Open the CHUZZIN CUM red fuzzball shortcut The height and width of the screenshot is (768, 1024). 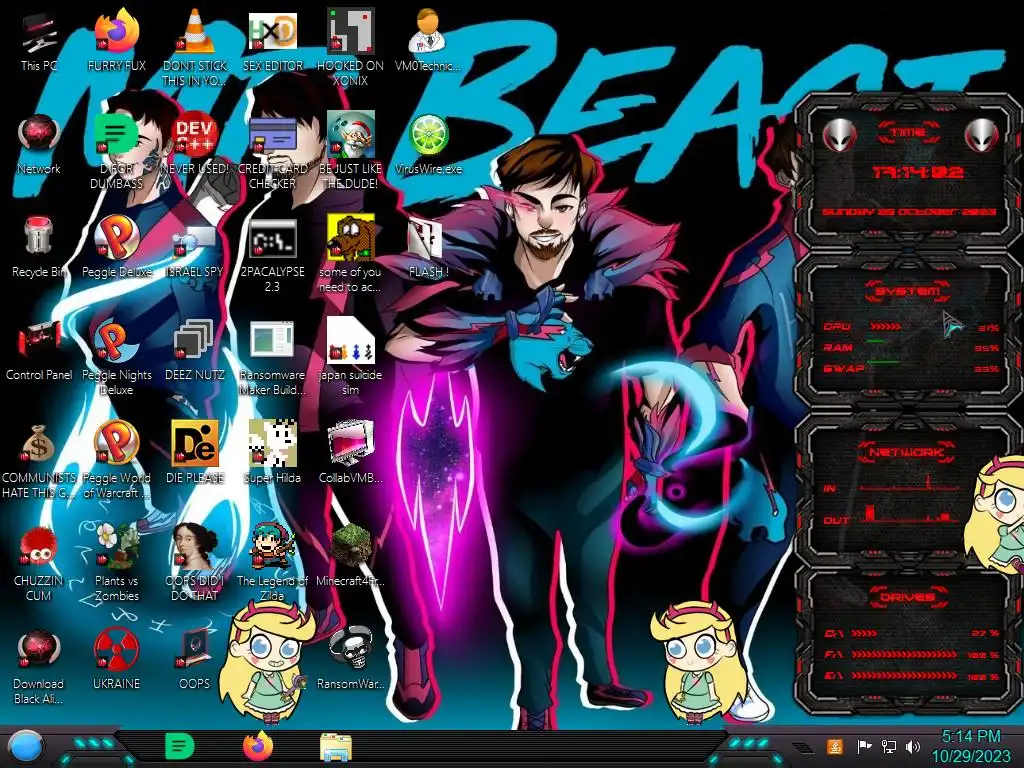(39, 547)
